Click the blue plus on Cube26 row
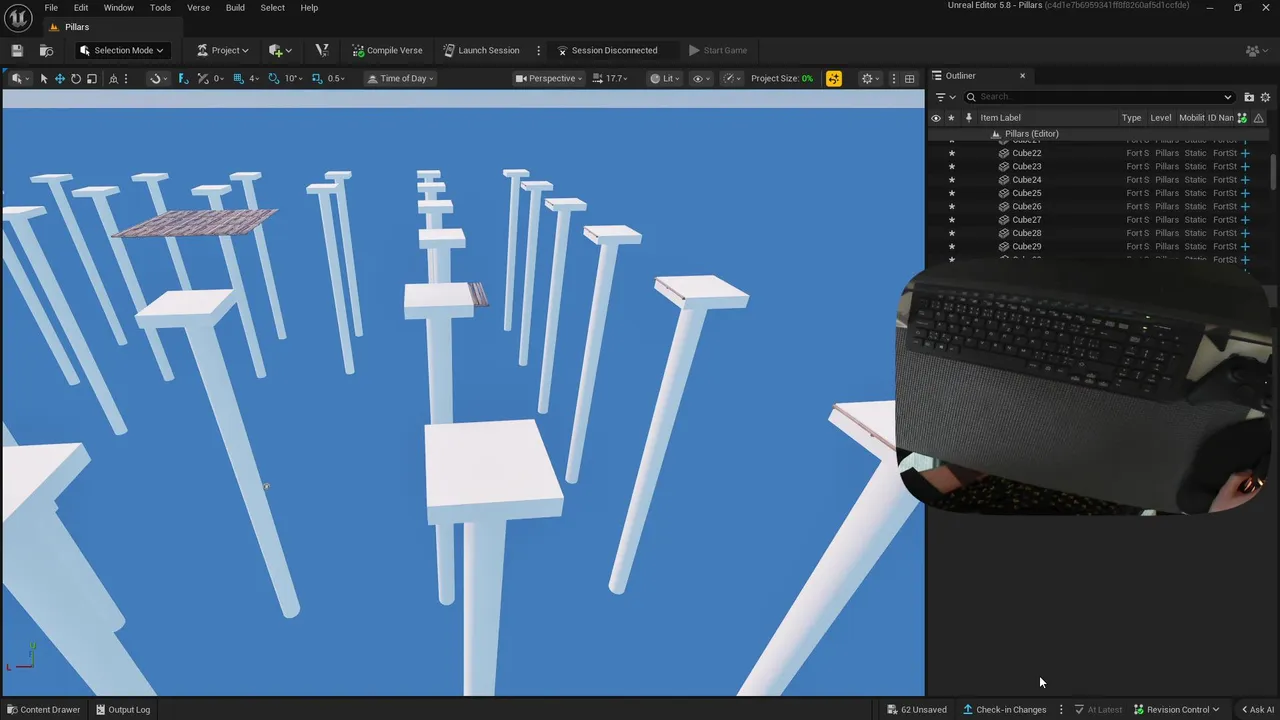 point(1245,206)
